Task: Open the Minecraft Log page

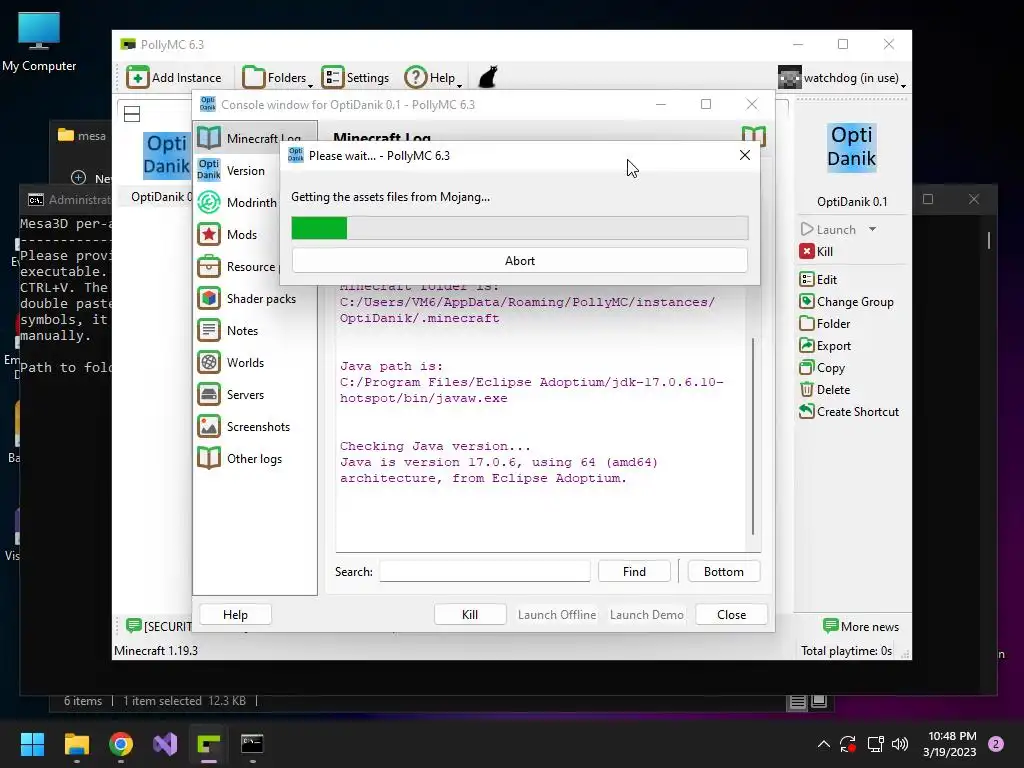Action: pyautogui.click(x=255, y=138)
